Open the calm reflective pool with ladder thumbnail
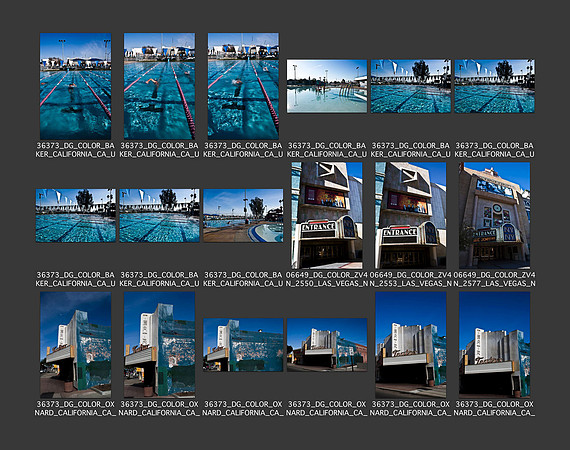The image size is (570, 450). (x=327, y=86)
